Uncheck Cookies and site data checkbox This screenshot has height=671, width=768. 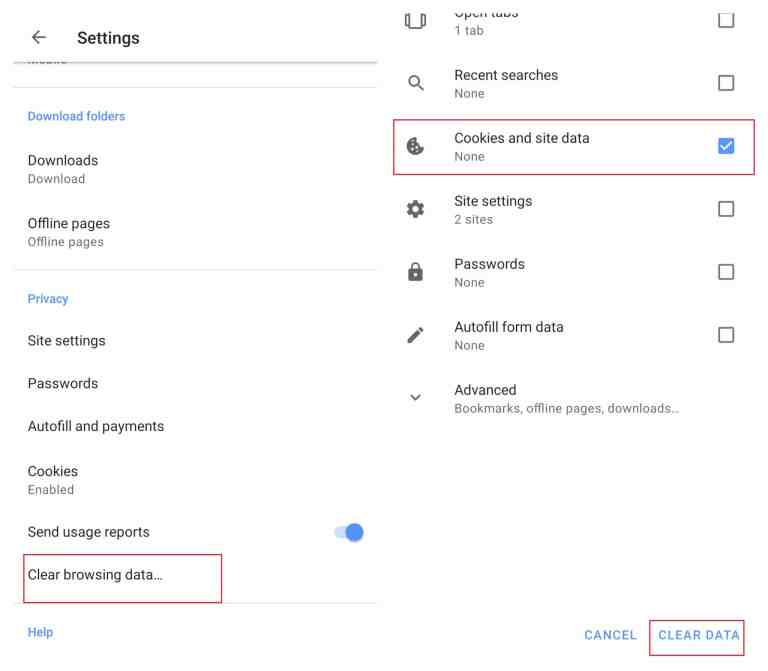[x=726, y=146]
